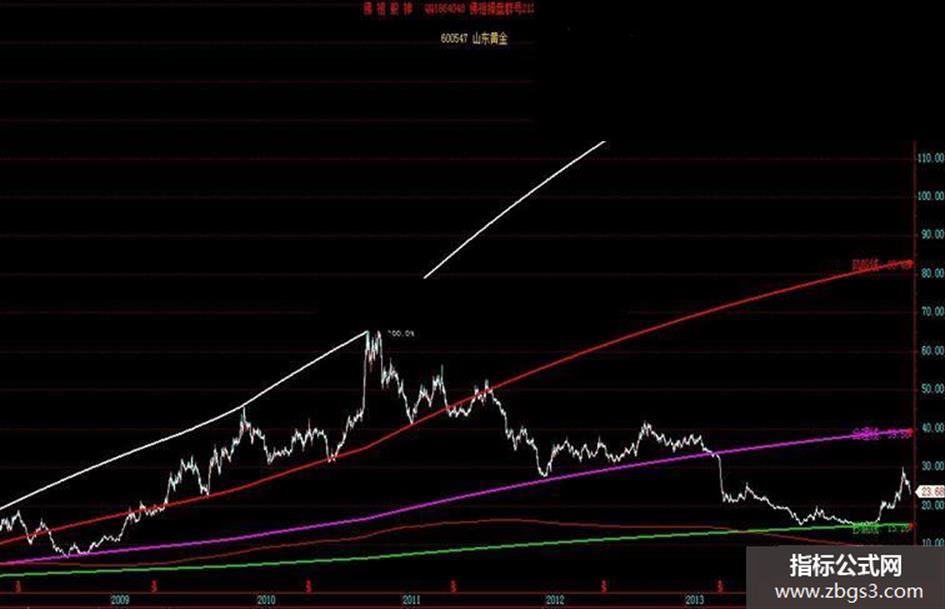This screenshot has height=609, width=945.
Task: Click the red trend line's end label
Action: (882, 264)
